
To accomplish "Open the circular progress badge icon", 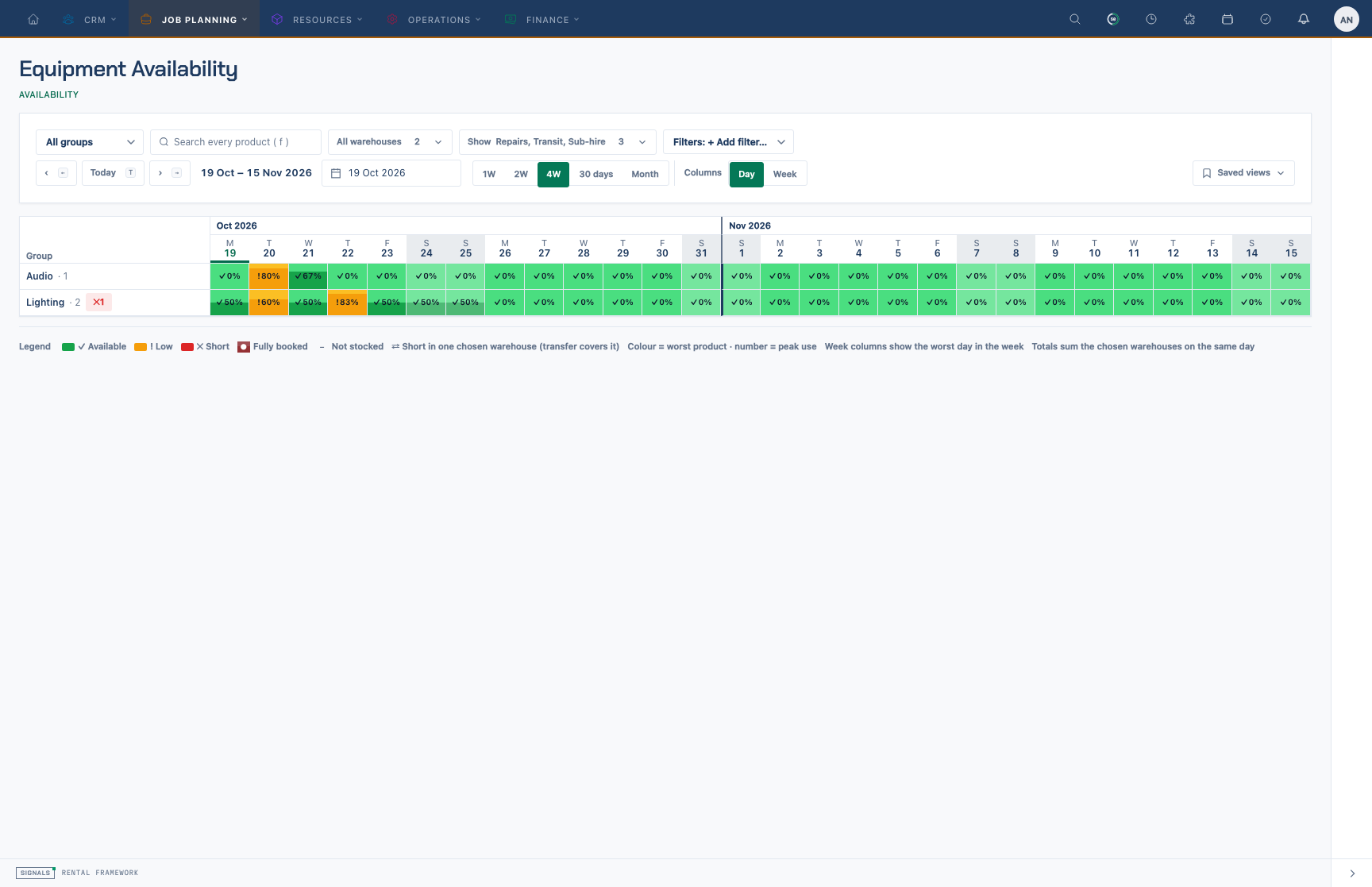I will (x=1113, y=19).
